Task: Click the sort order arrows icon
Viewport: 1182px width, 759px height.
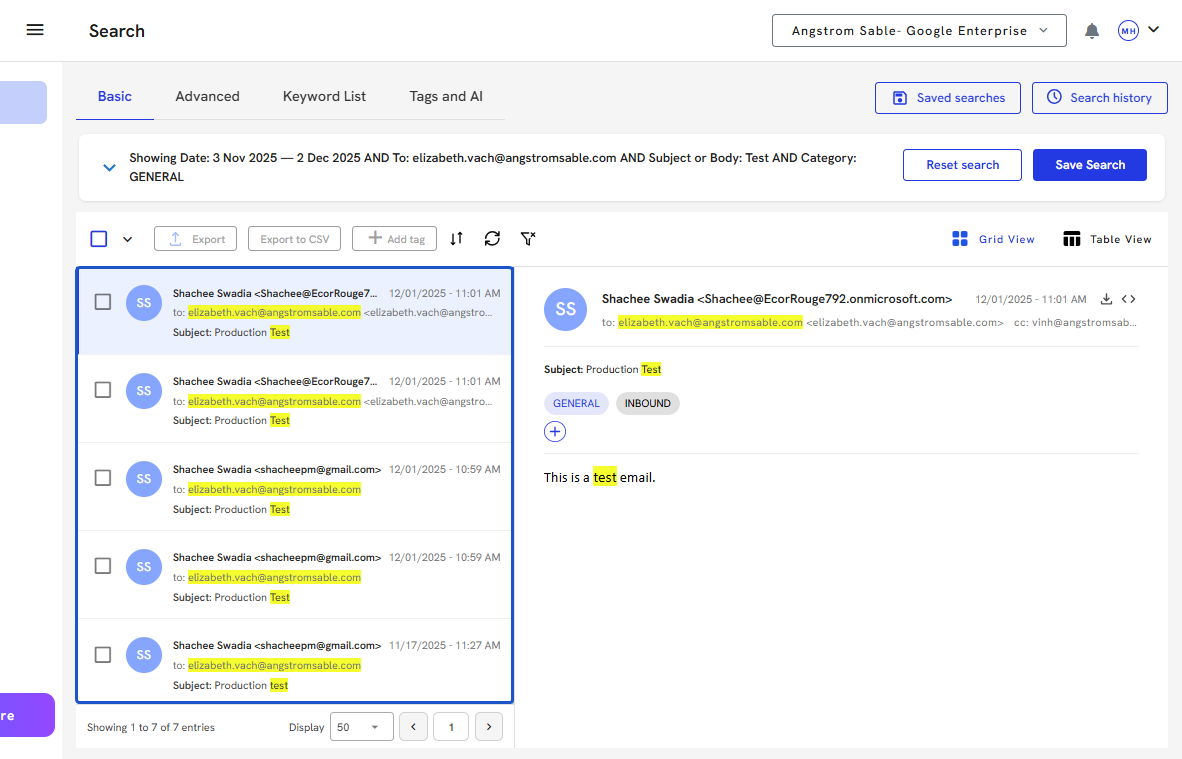Action: pos(456,239)
